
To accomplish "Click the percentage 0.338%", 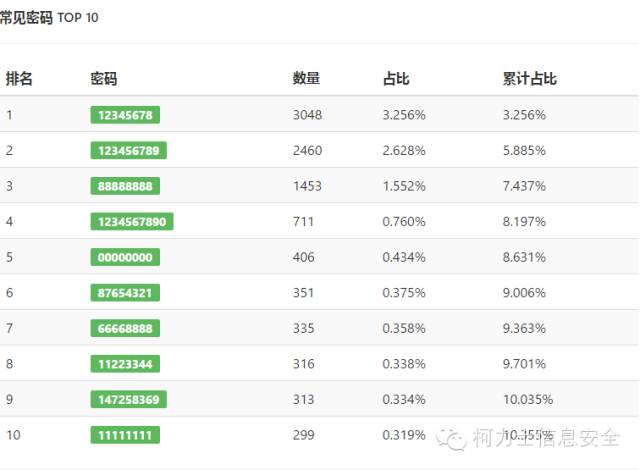I will click(404, 364).
